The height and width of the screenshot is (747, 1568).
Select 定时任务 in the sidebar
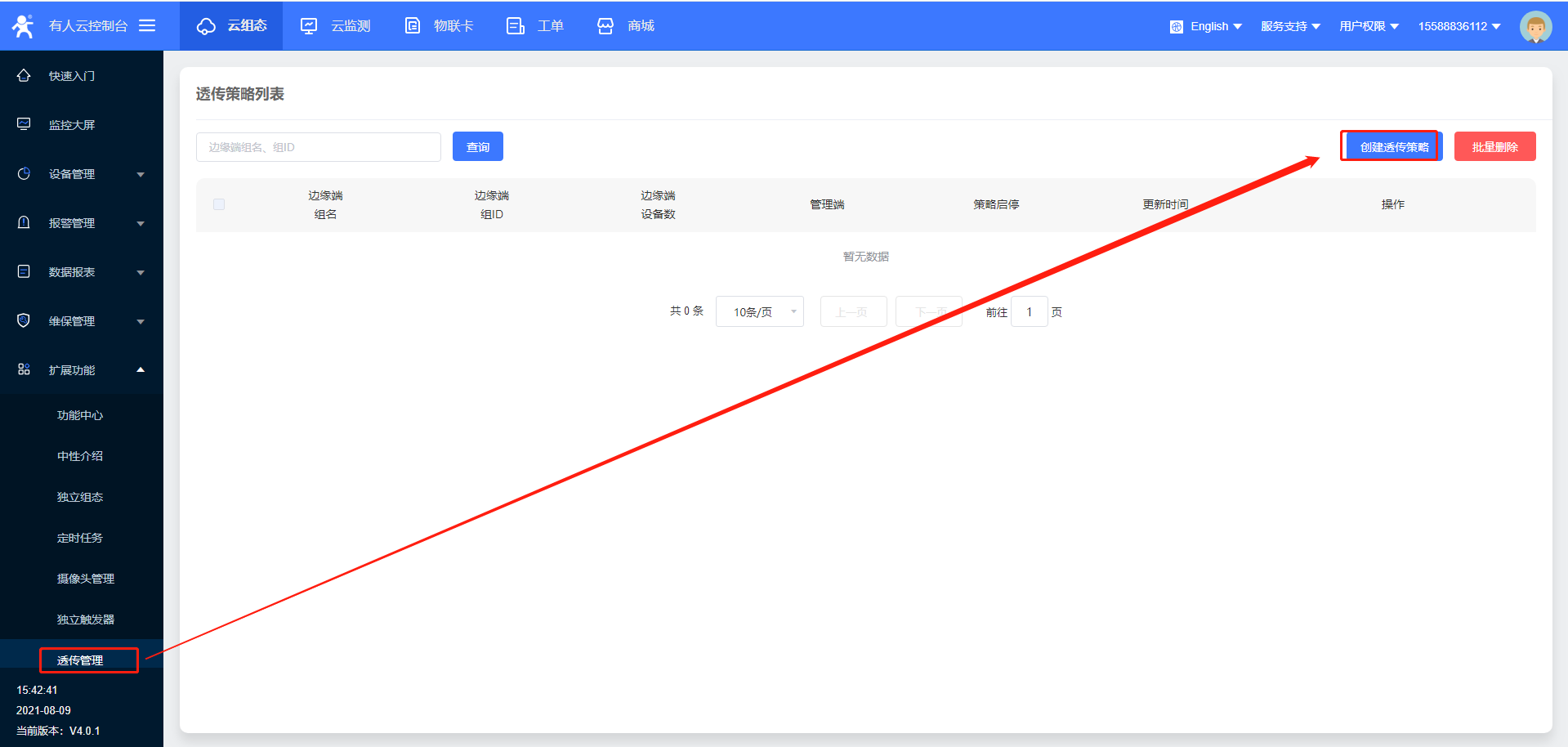[80, 538]
